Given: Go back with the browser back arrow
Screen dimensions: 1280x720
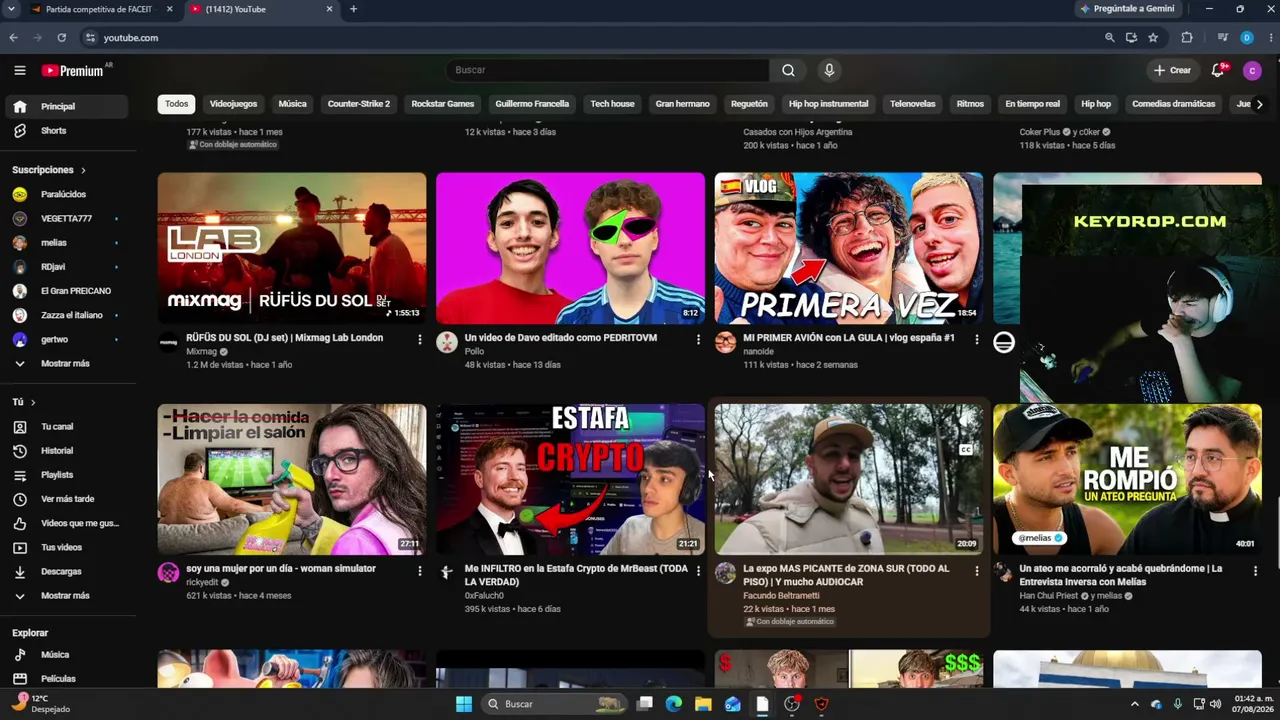Looking at the screenshot, I should pos(14,38).
